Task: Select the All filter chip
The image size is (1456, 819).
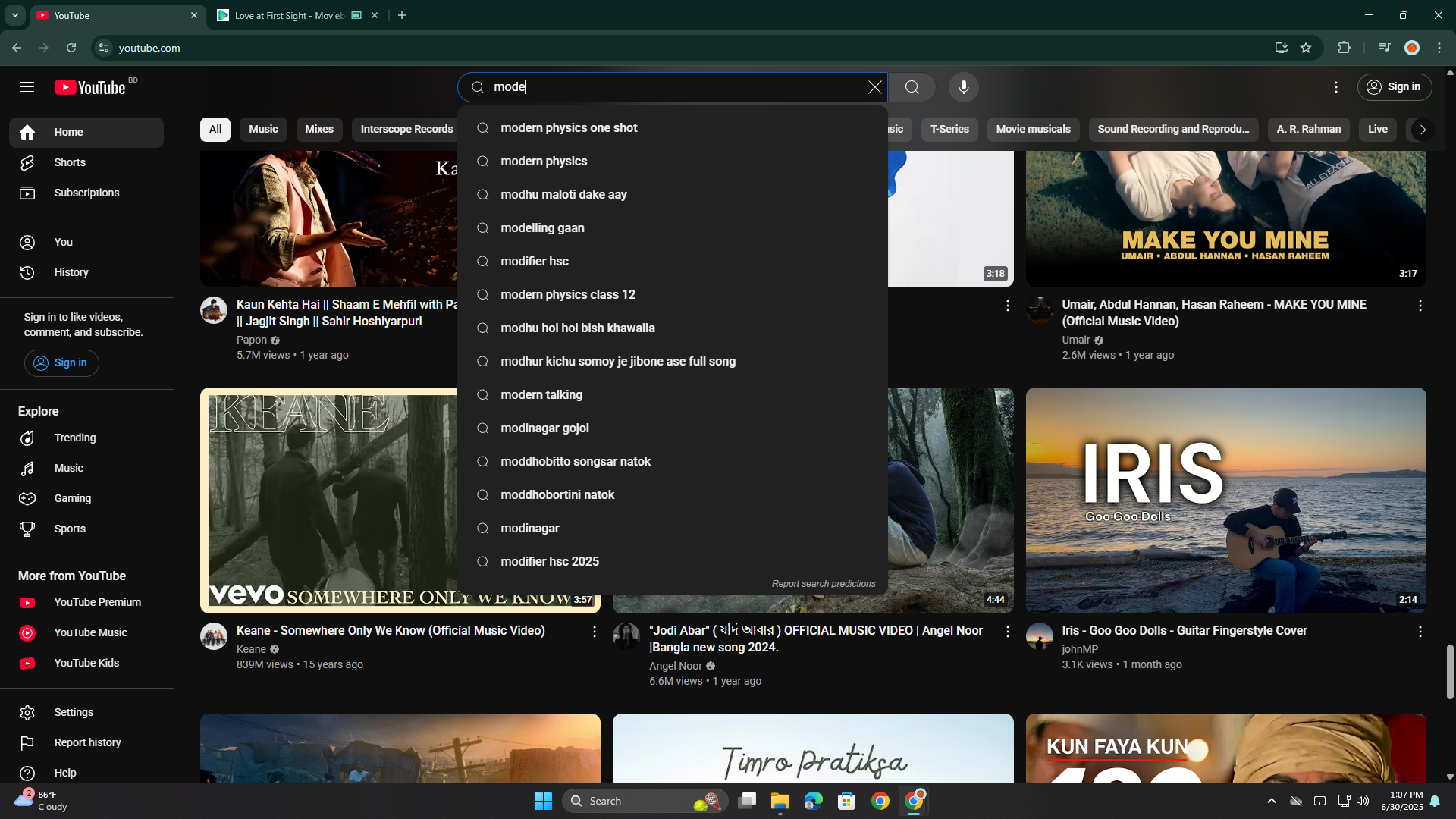Action: 215,129
